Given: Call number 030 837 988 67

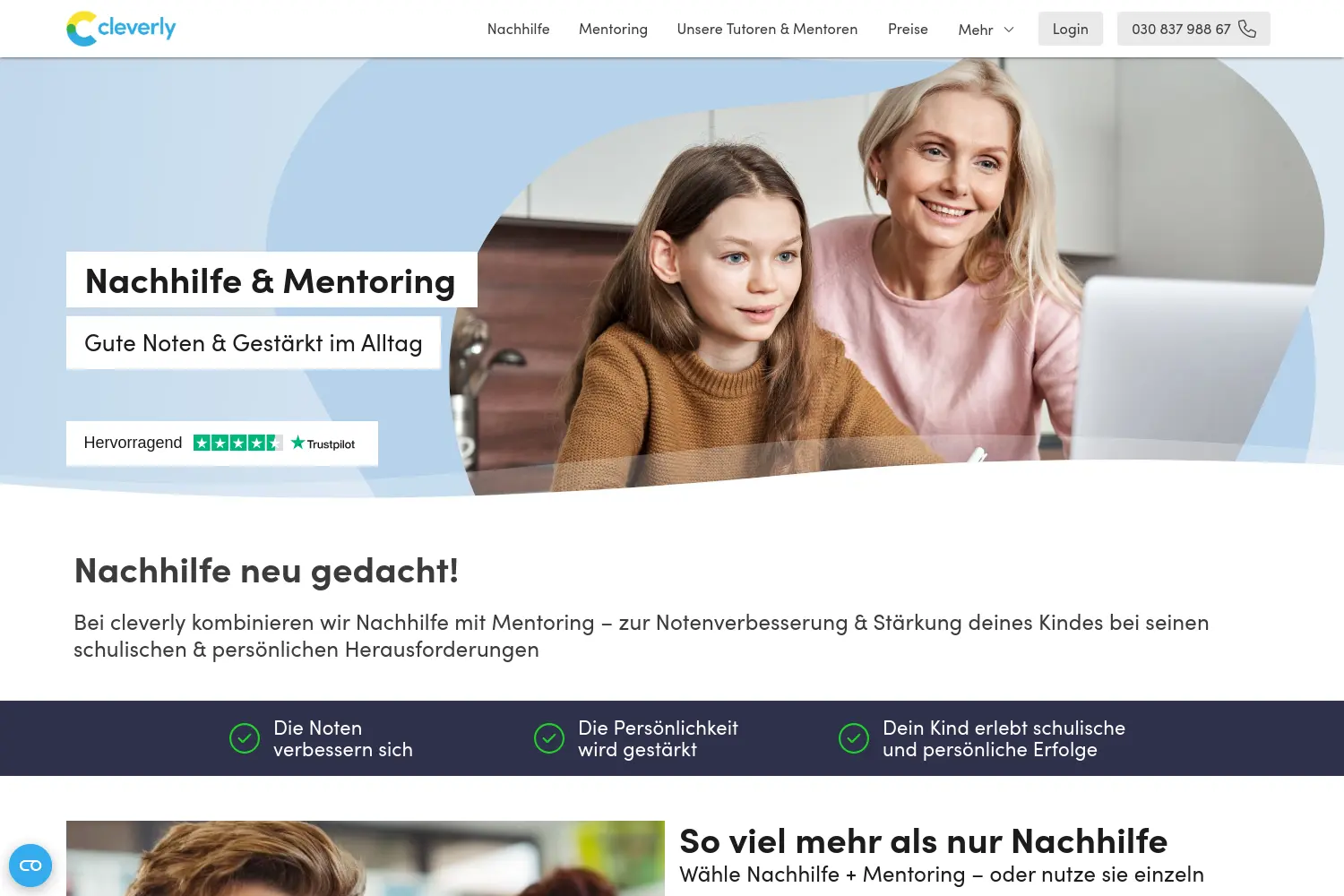Looking at the screenshot, I should point(1193,29).
